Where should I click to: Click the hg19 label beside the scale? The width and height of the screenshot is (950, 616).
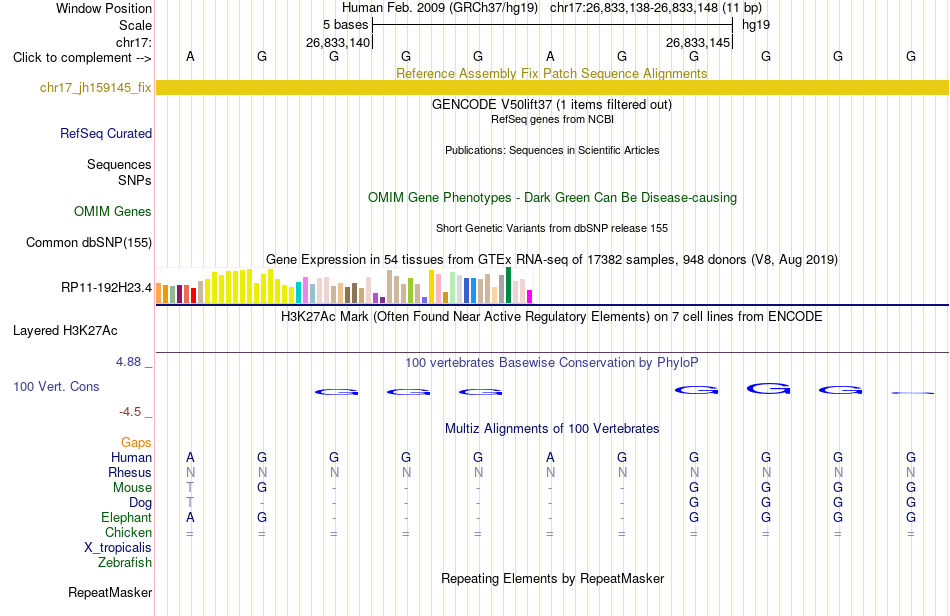756,25
